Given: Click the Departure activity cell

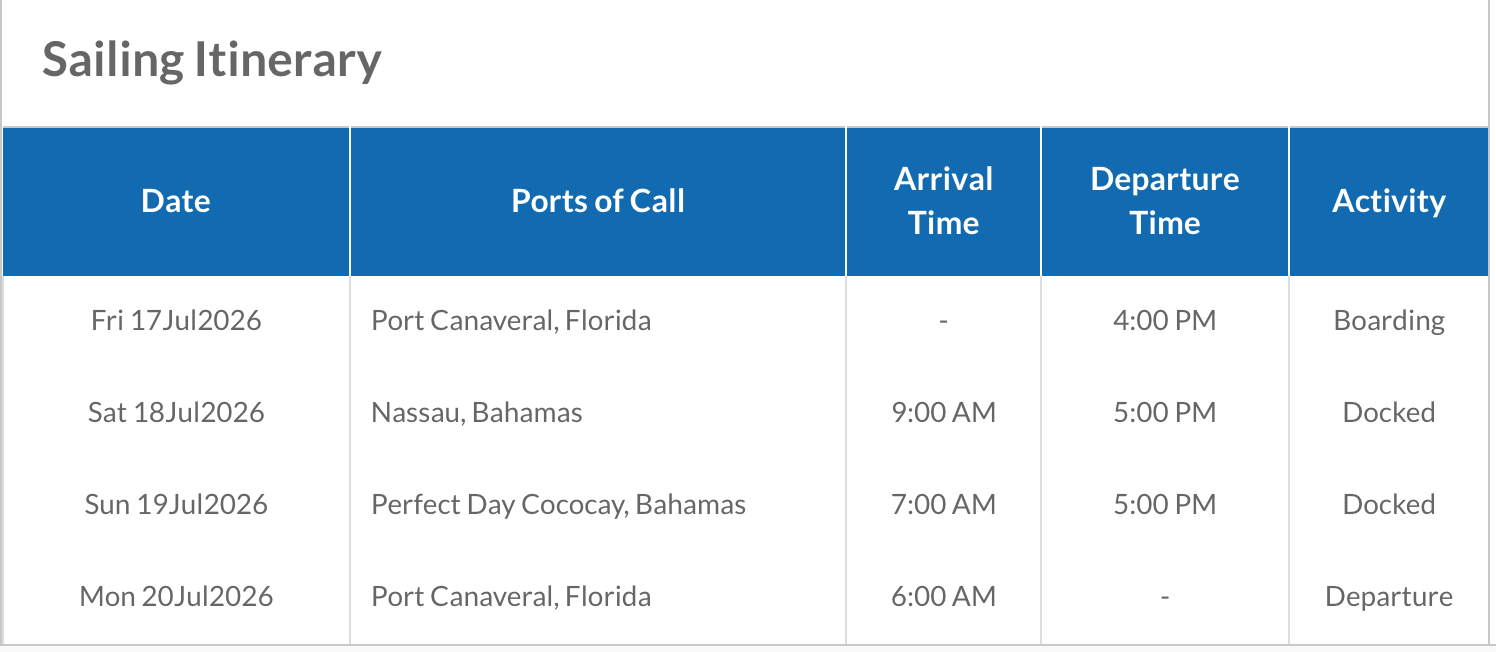Looking at the screenshot, I should pyautogui.click(x=1389, y=597).
